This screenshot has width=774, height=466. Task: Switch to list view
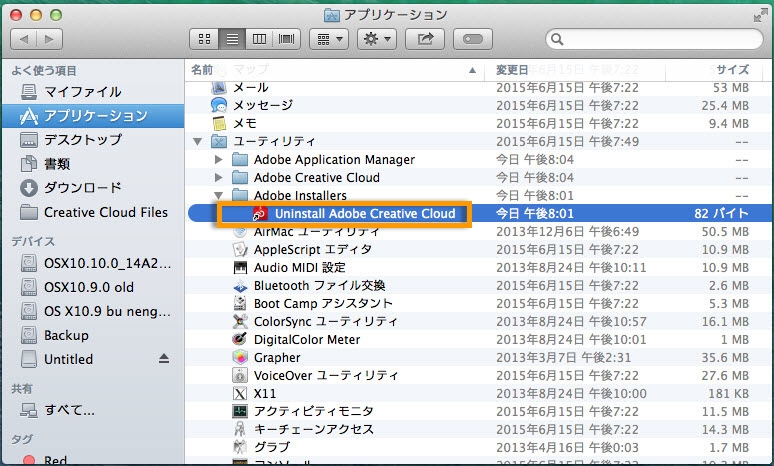[x=232, y=39]
